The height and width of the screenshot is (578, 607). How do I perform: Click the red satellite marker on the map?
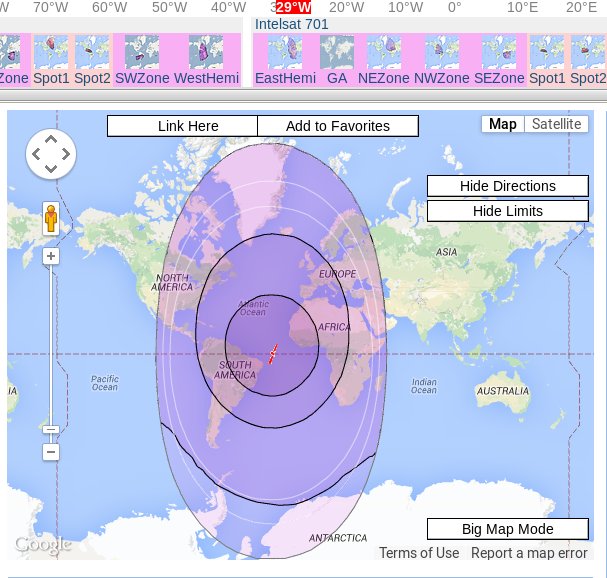[273, 354]
